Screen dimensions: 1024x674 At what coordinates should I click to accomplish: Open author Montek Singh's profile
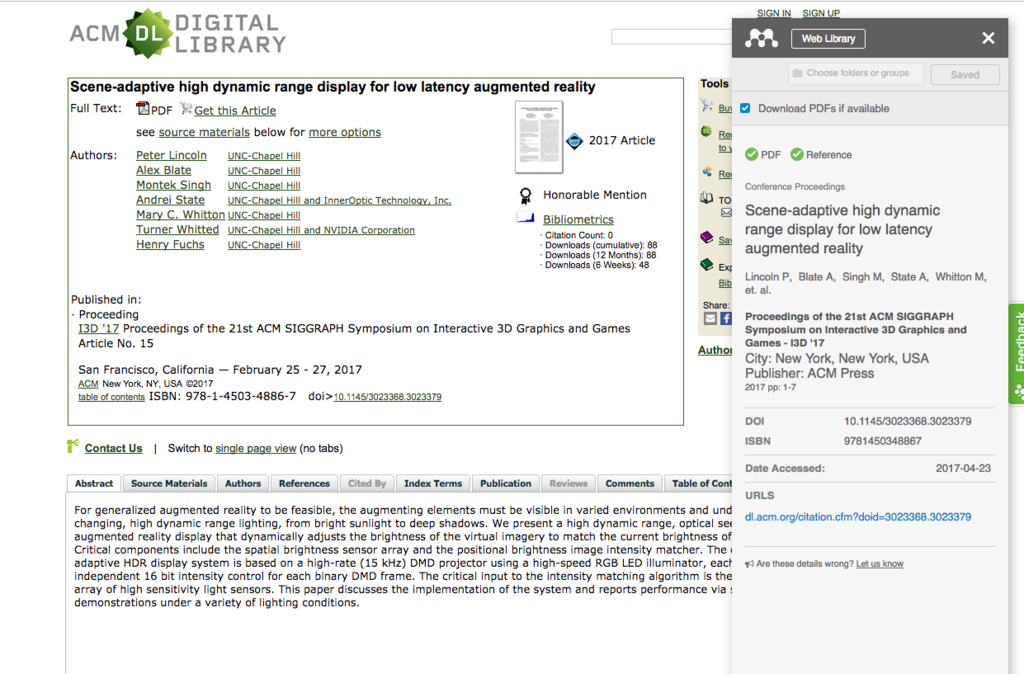coord(174,185)
